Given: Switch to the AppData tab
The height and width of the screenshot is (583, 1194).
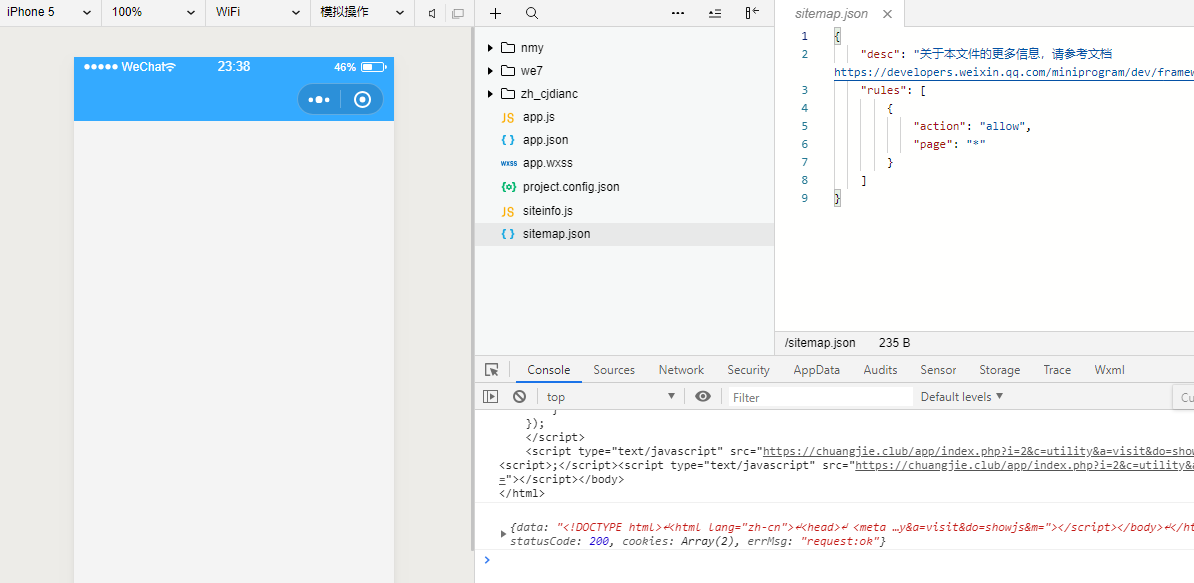Looking at the screenshot, I should click(x=816, y=370).
